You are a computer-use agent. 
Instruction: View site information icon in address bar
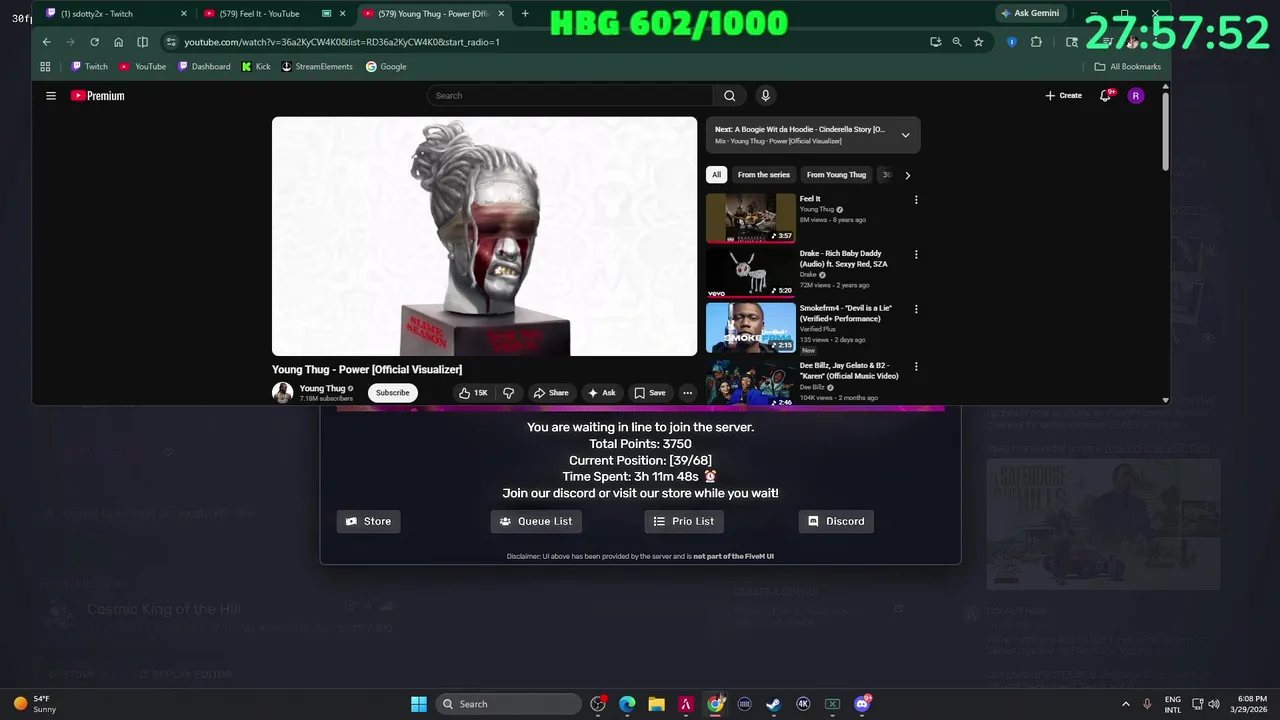(x=171, y=42)
